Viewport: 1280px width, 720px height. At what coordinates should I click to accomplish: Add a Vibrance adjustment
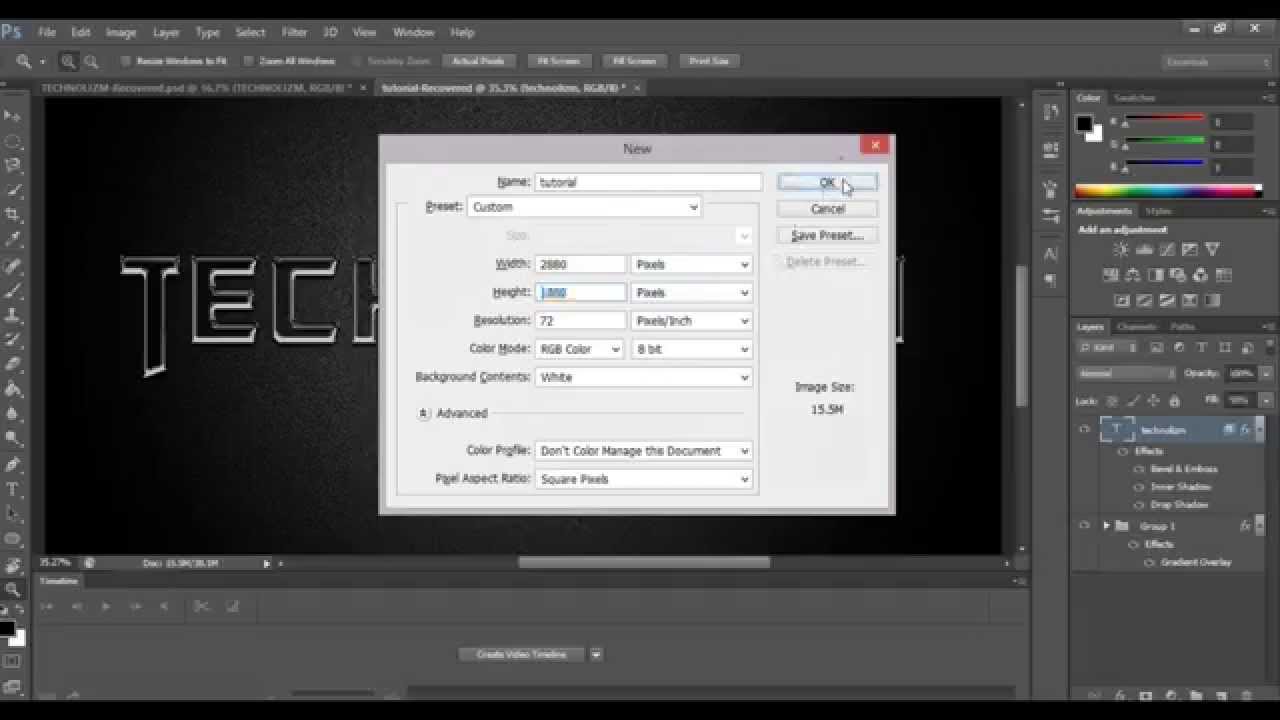tap(1213, 250)
